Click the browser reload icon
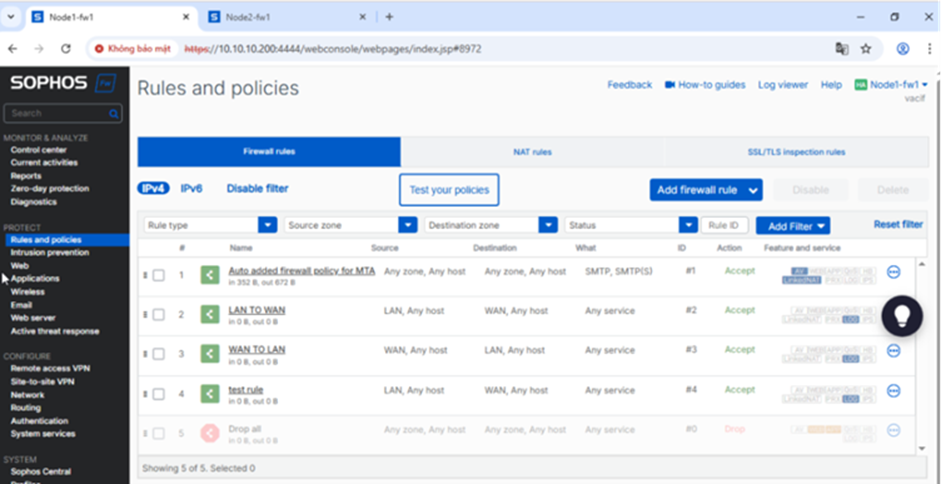The image size is (941, 484). [x=66, y=48]
